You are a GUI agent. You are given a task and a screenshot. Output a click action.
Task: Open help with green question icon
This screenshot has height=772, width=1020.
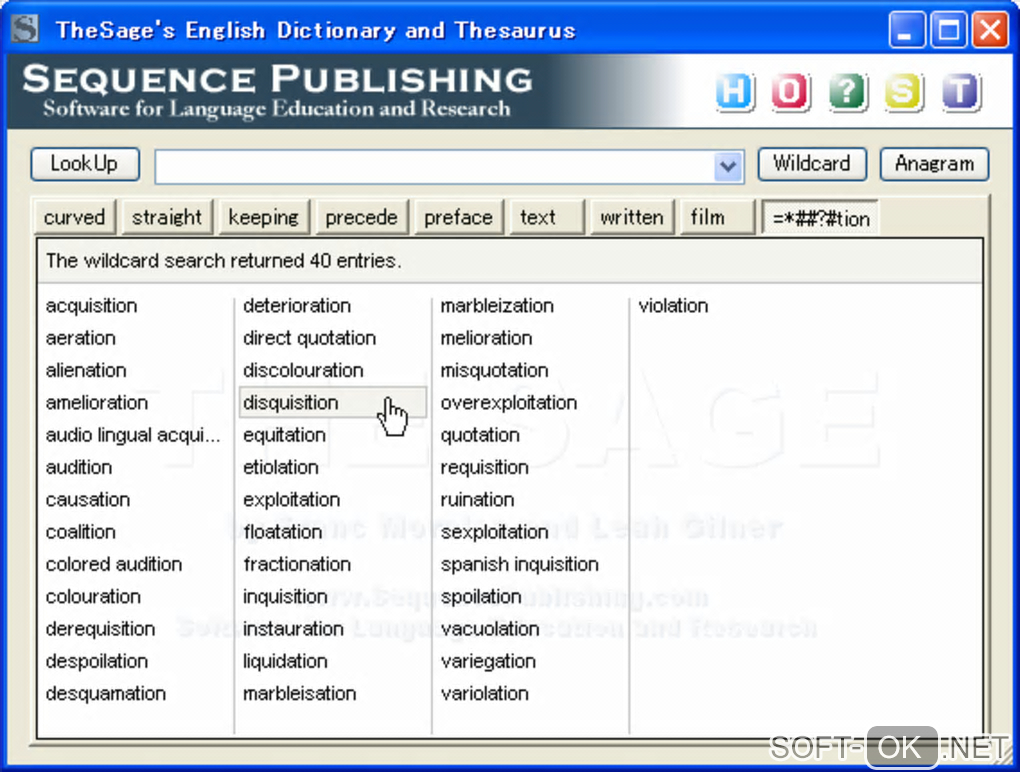tap(847, 91)
